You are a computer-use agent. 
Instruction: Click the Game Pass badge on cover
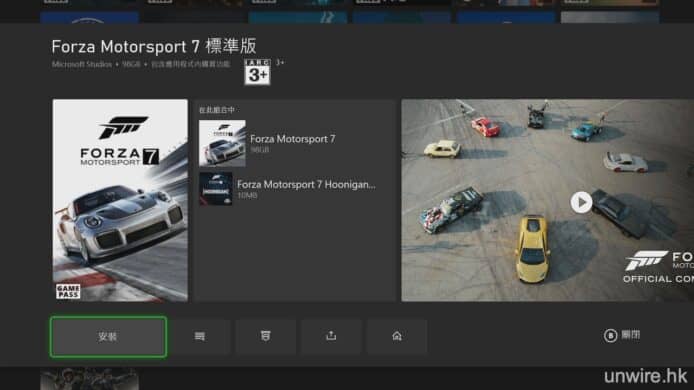[68, 291]
